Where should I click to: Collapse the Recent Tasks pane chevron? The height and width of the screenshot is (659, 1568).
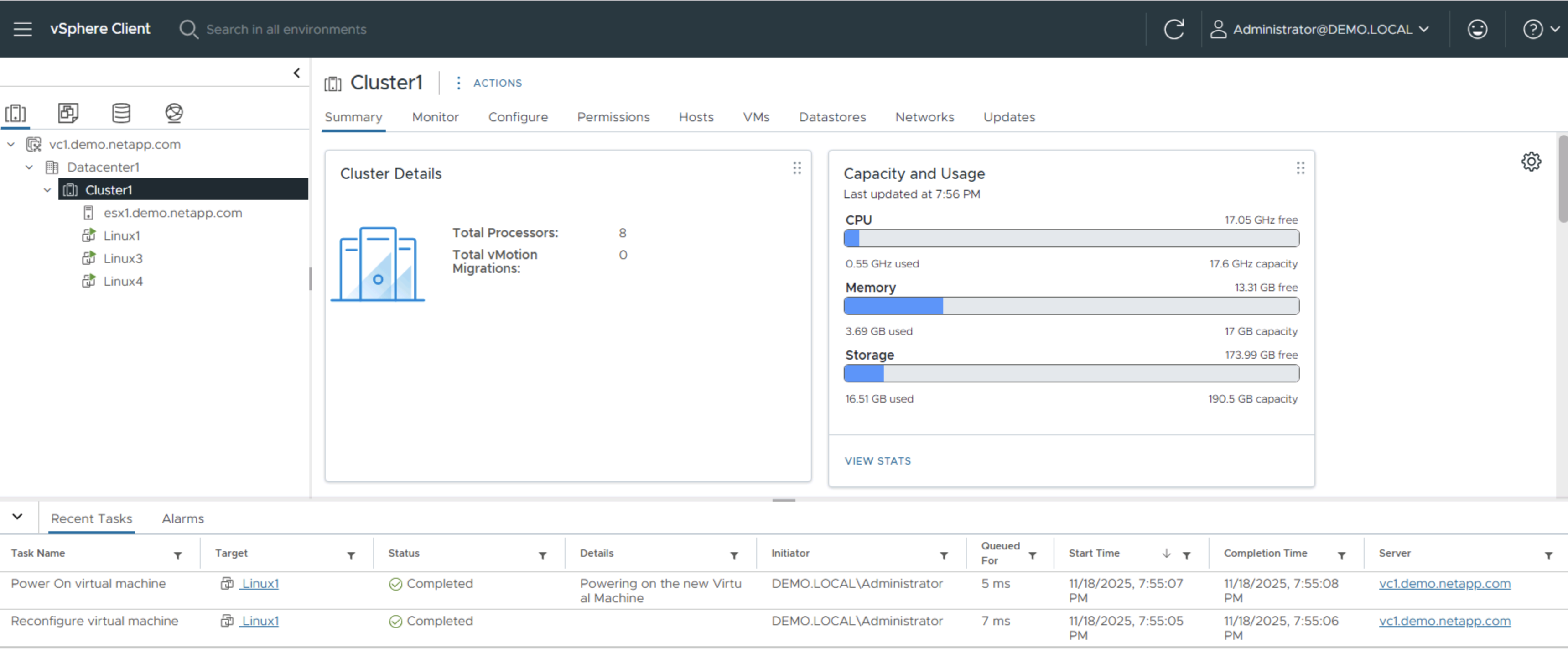click(17, 517)
